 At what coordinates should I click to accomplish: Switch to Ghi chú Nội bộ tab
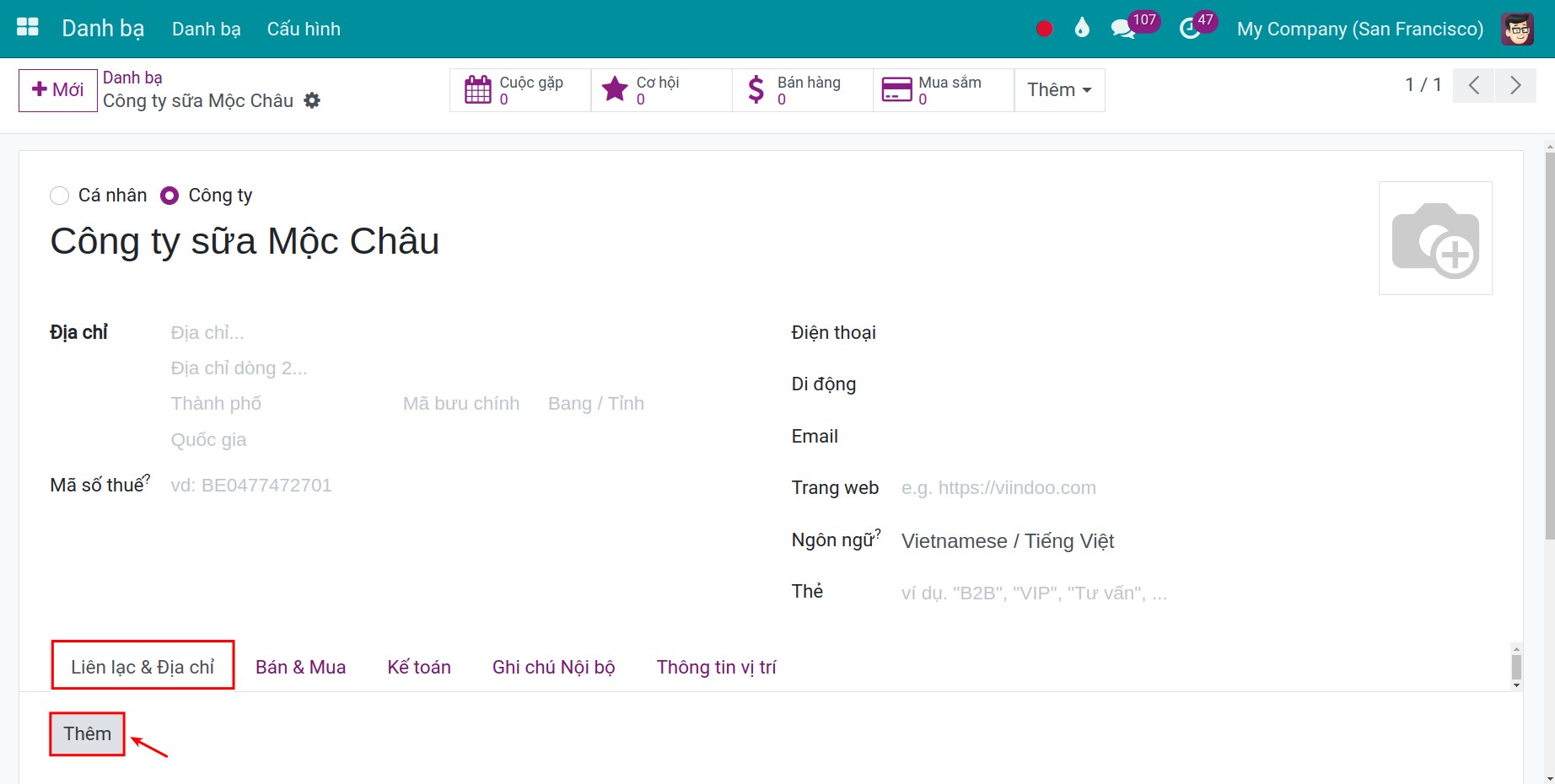[553, 667]
